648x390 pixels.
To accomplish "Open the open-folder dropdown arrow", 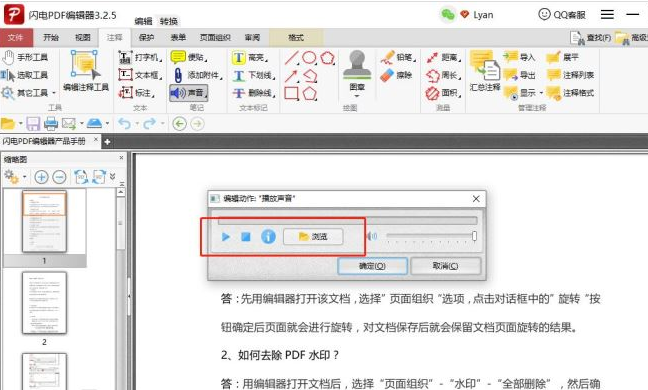I will 21,124.
